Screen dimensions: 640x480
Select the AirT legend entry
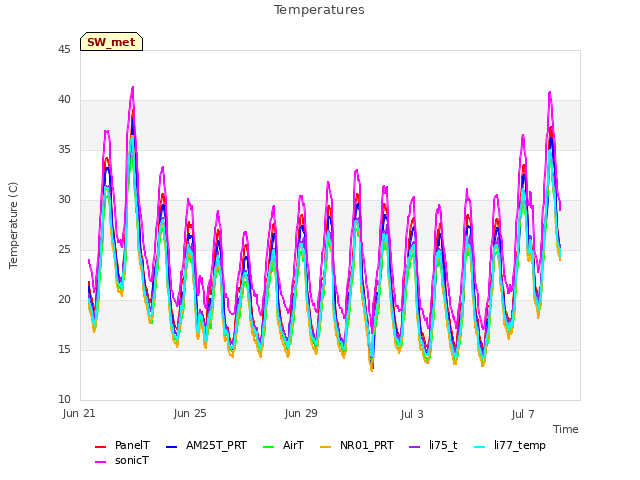tap(283, 445)
